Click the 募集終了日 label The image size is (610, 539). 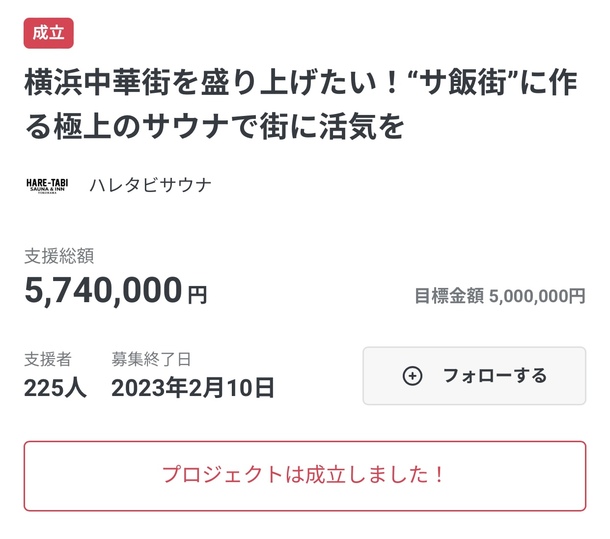(151, 358)
